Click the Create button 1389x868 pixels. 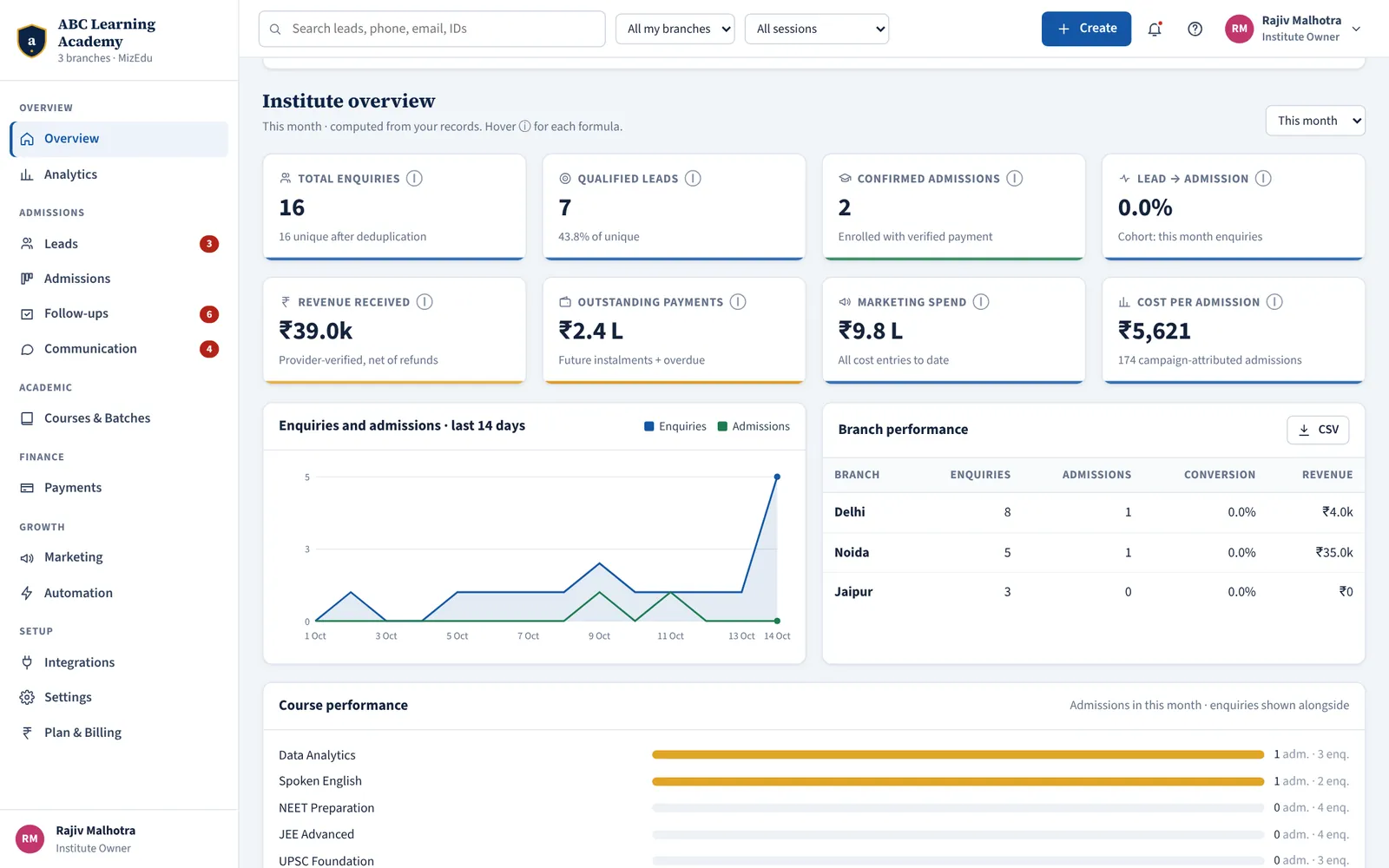click(x=1086, y=29)
